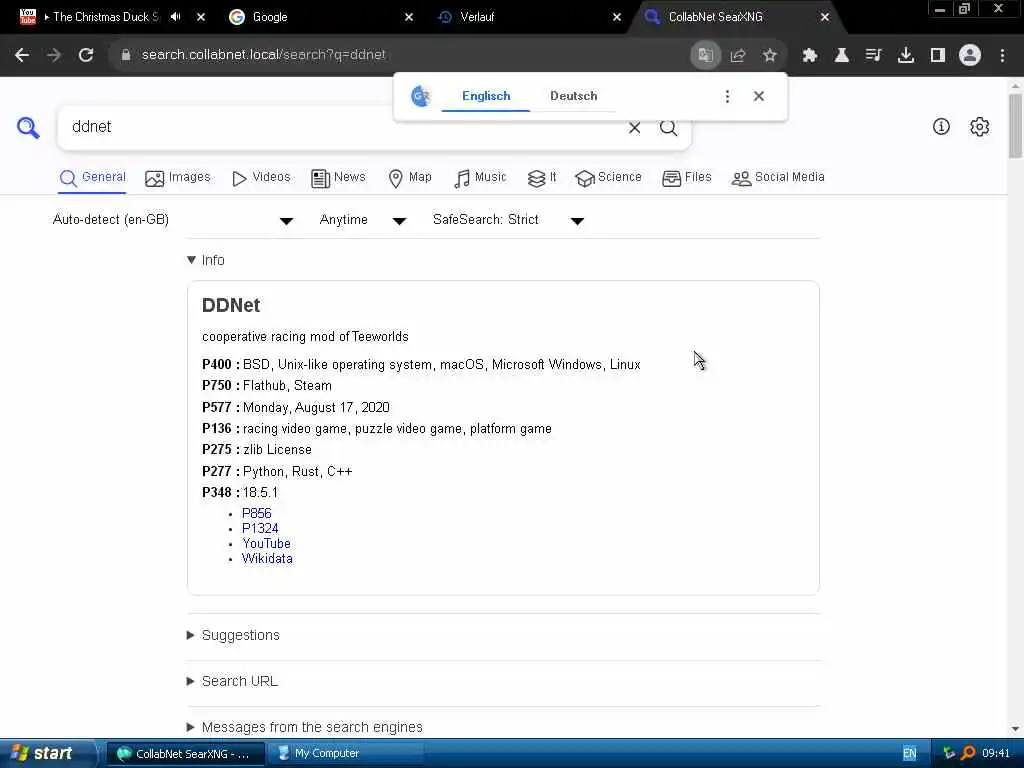Image resolution: width=1024 pixels, height=768 pixels.
Task: Click the translate page icon in address bar
Action: pos(705,56)
